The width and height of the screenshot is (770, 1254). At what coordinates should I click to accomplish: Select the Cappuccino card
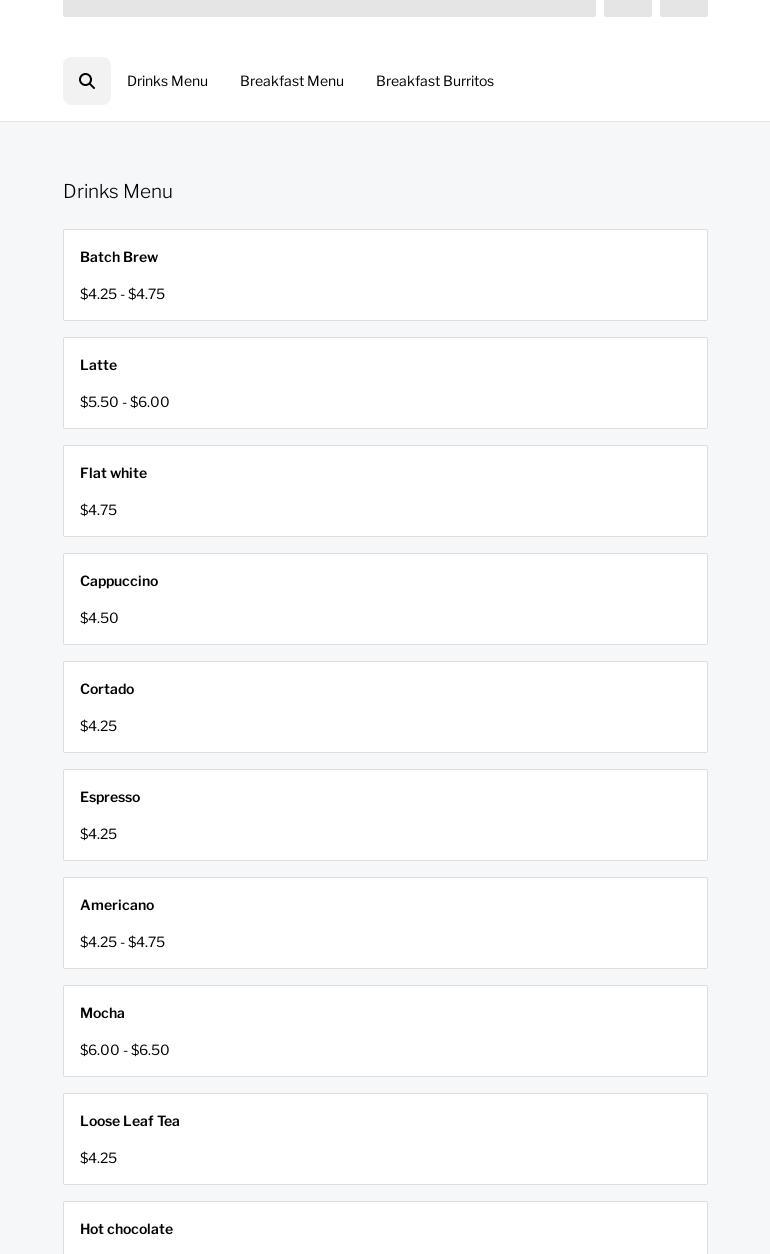coord(385,599)
